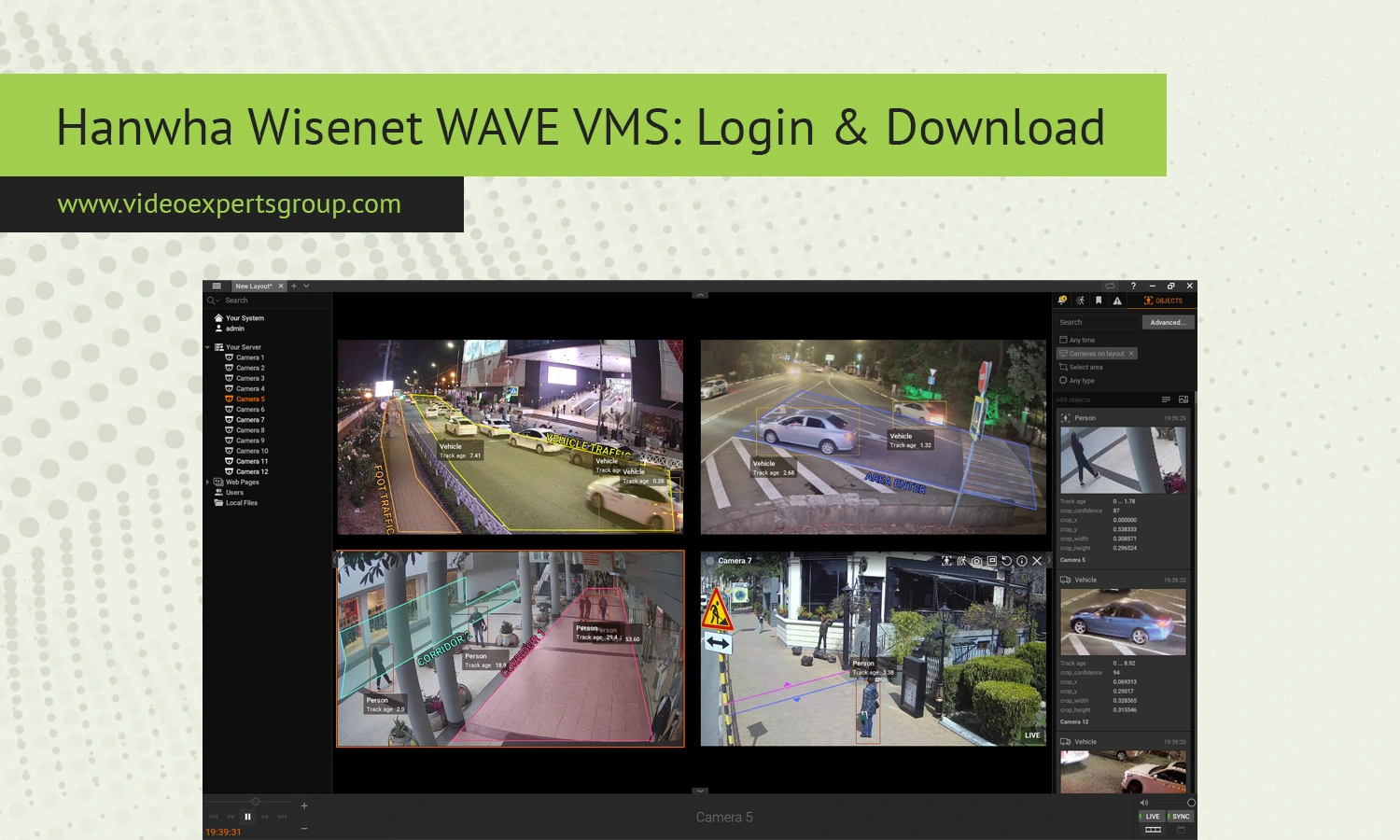The image size is (1400, 840).
Task: Open the help question mark icon
Action: pos(1134,287)
